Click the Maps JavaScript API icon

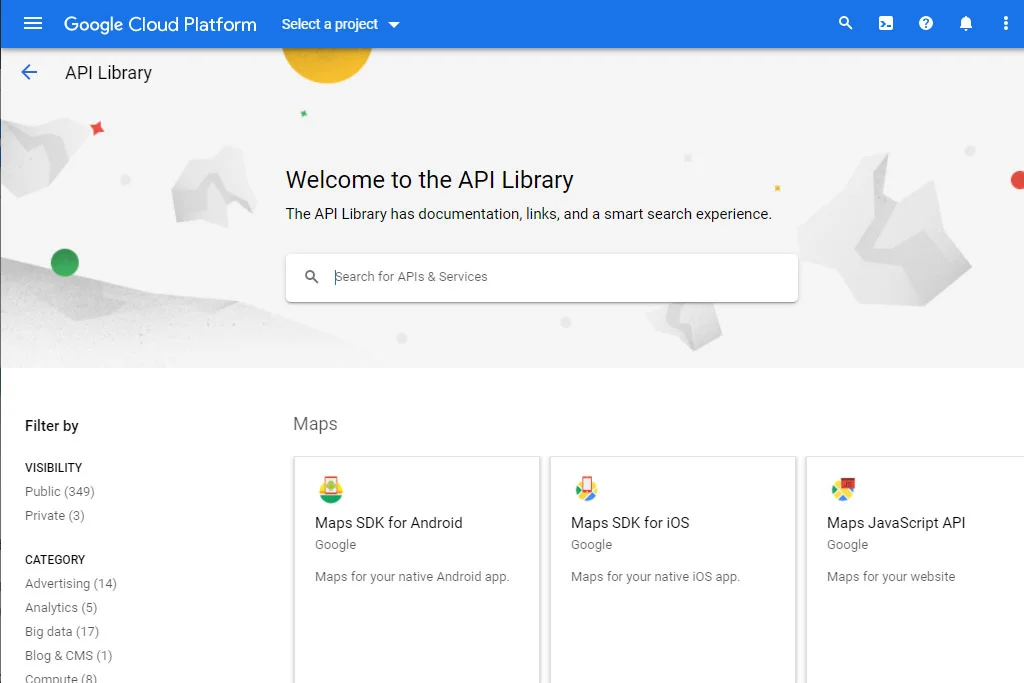843,490
